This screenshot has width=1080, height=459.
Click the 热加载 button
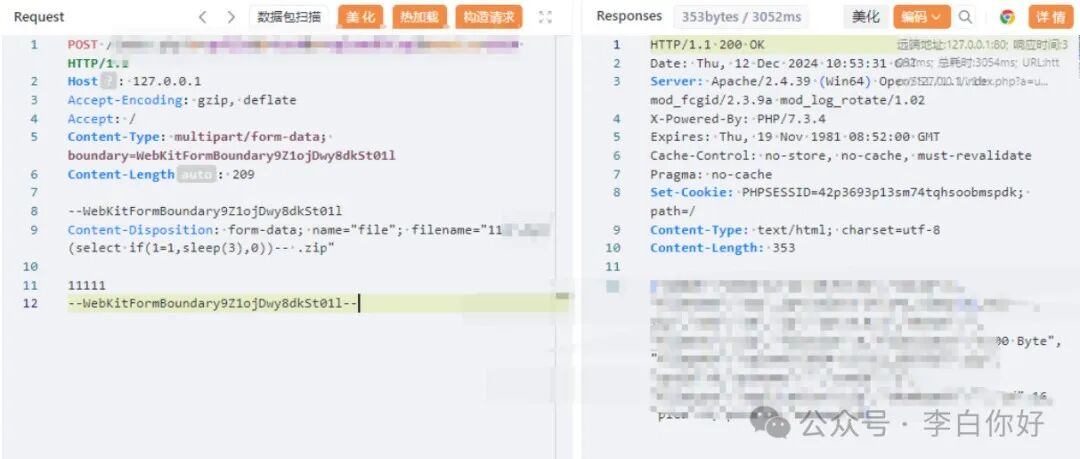419,17
